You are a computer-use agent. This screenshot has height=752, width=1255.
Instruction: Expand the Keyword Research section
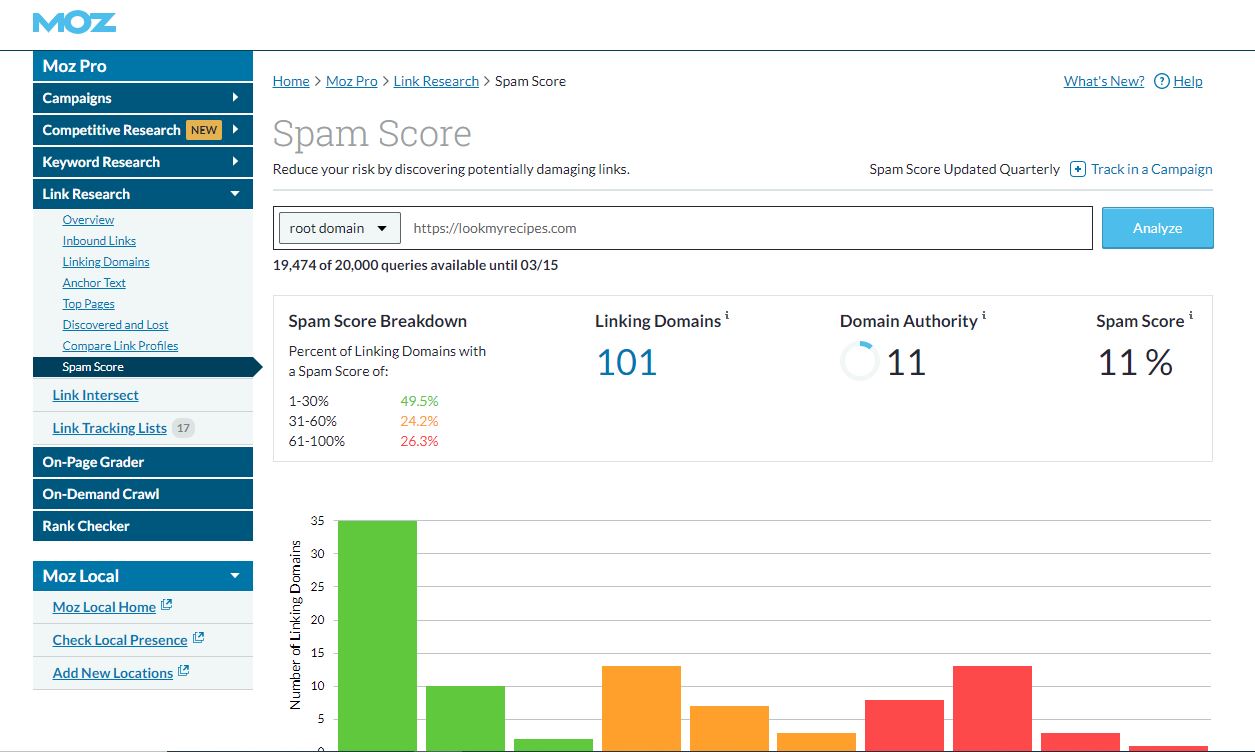142,161
